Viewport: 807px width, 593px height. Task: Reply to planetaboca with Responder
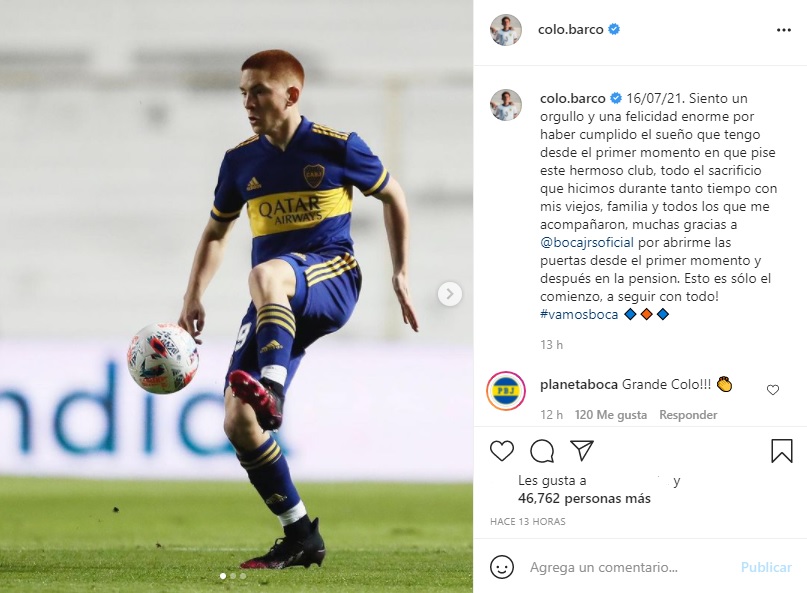[688, 415]
